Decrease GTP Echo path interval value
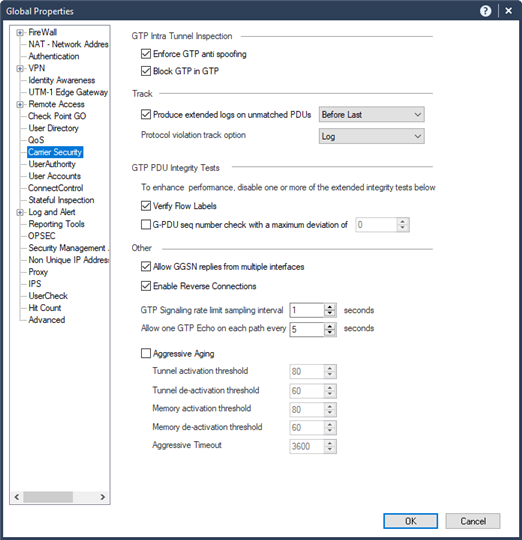The image size is (522, 540). point(330,332)
